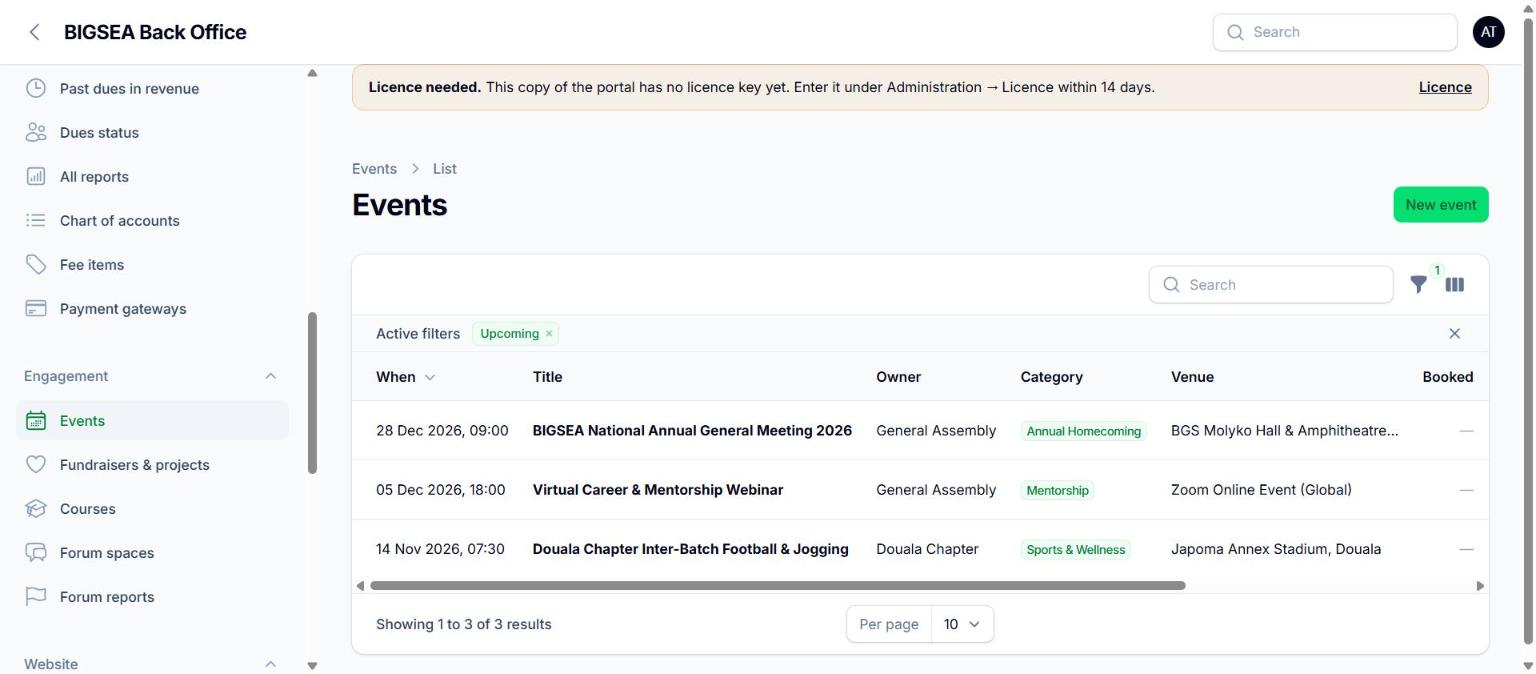Click the Dues status people icon
The height and width of the screenshot is (674, 1536).
(x=36, y=132)
